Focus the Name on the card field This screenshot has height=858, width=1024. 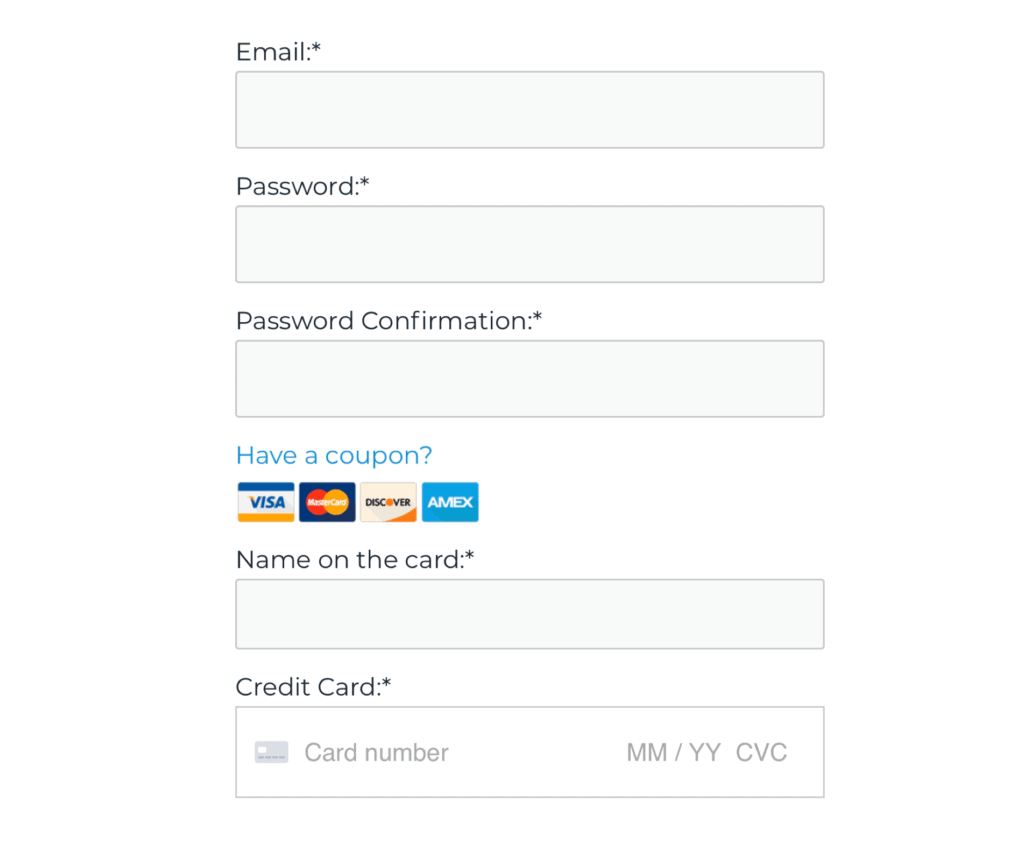[530, 614]
